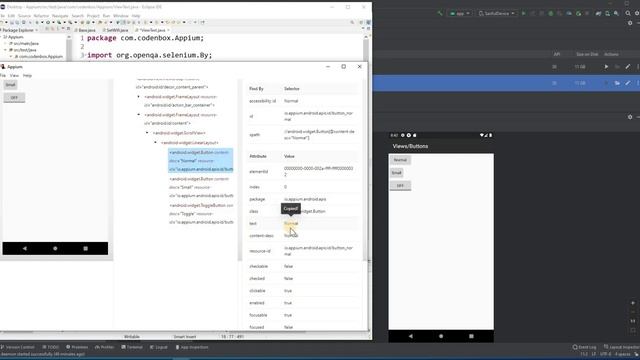Tap OFF toggle button in emulator

pyautogui.click(x=400, y=186)
